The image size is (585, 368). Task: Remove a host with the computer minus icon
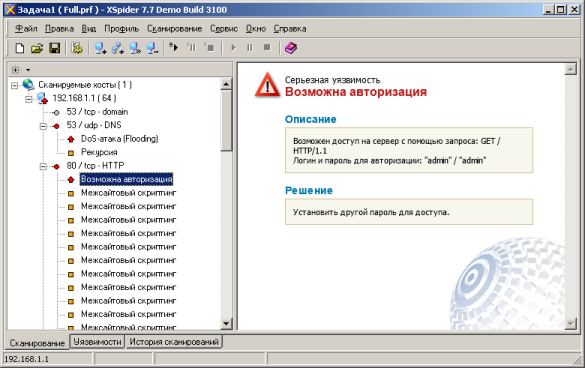click(152, 48)
